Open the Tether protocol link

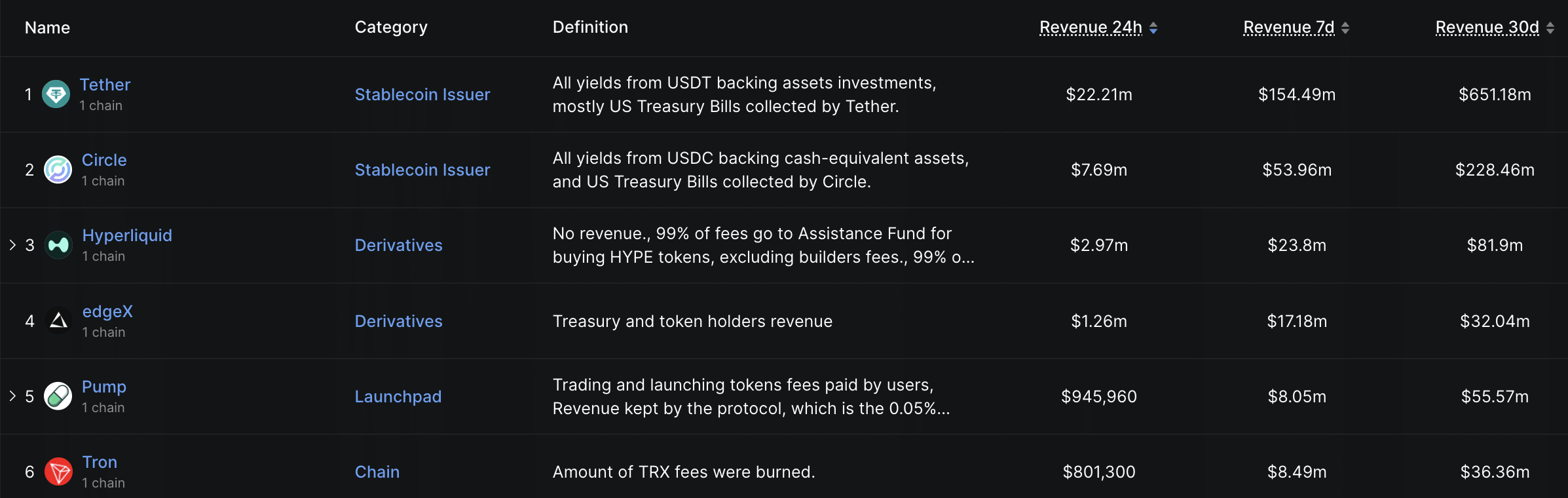pos(105,85)
